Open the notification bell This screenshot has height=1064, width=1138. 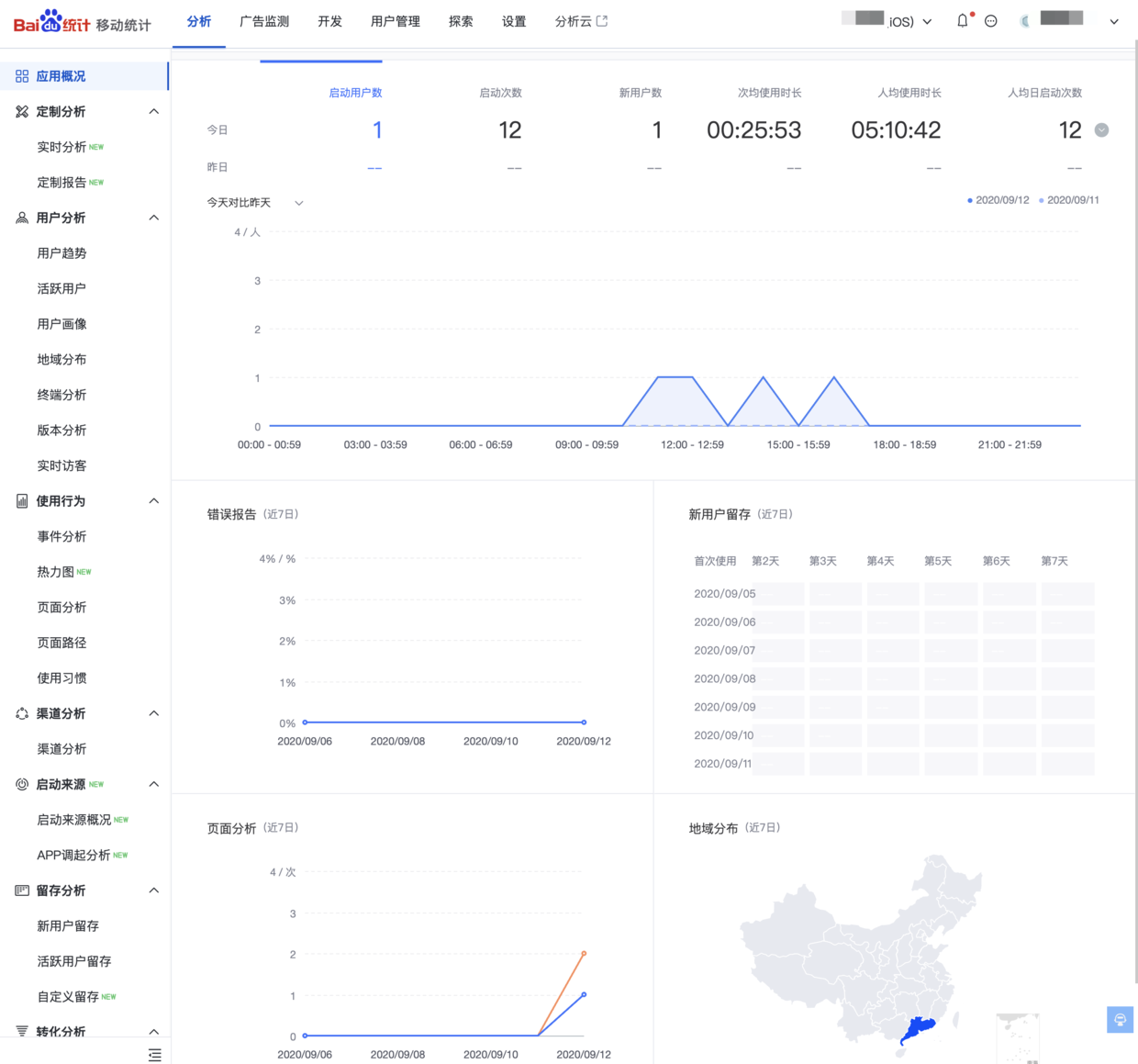pyautogui.click(x=962, y=21)
